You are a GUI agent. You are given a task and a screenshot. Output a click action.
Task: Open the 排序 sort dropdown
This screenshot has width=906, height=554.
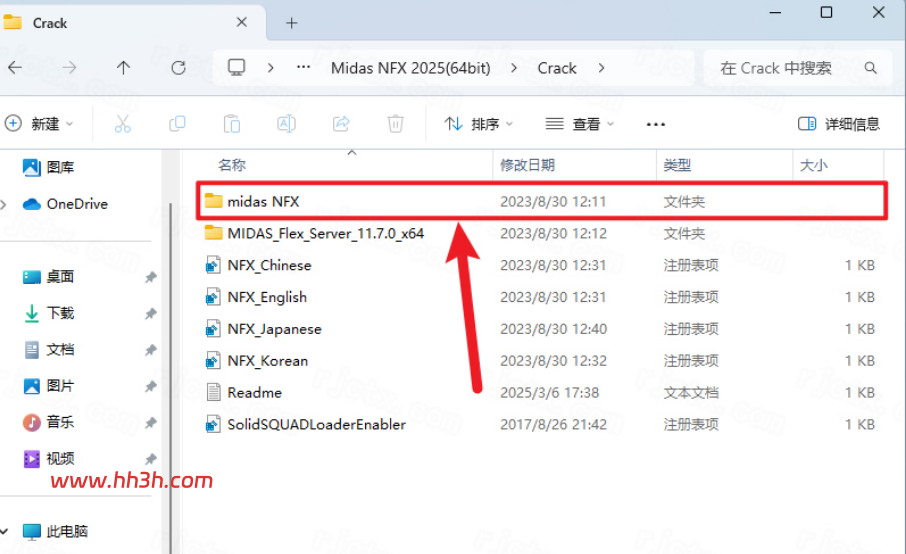click(478, 124)
